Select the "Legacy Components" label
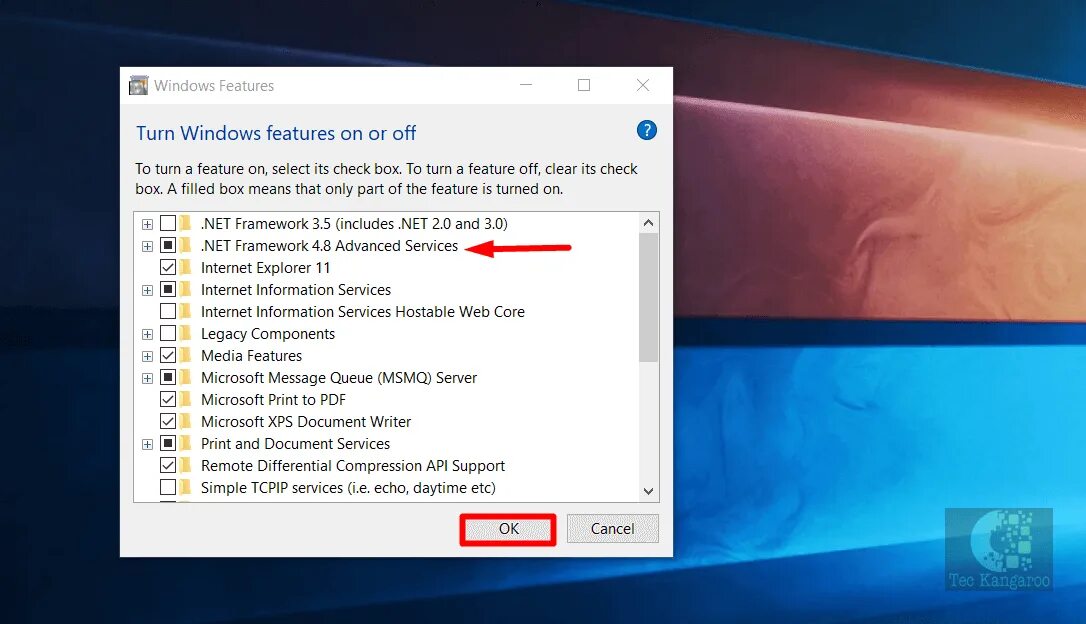 coord(267,334)
